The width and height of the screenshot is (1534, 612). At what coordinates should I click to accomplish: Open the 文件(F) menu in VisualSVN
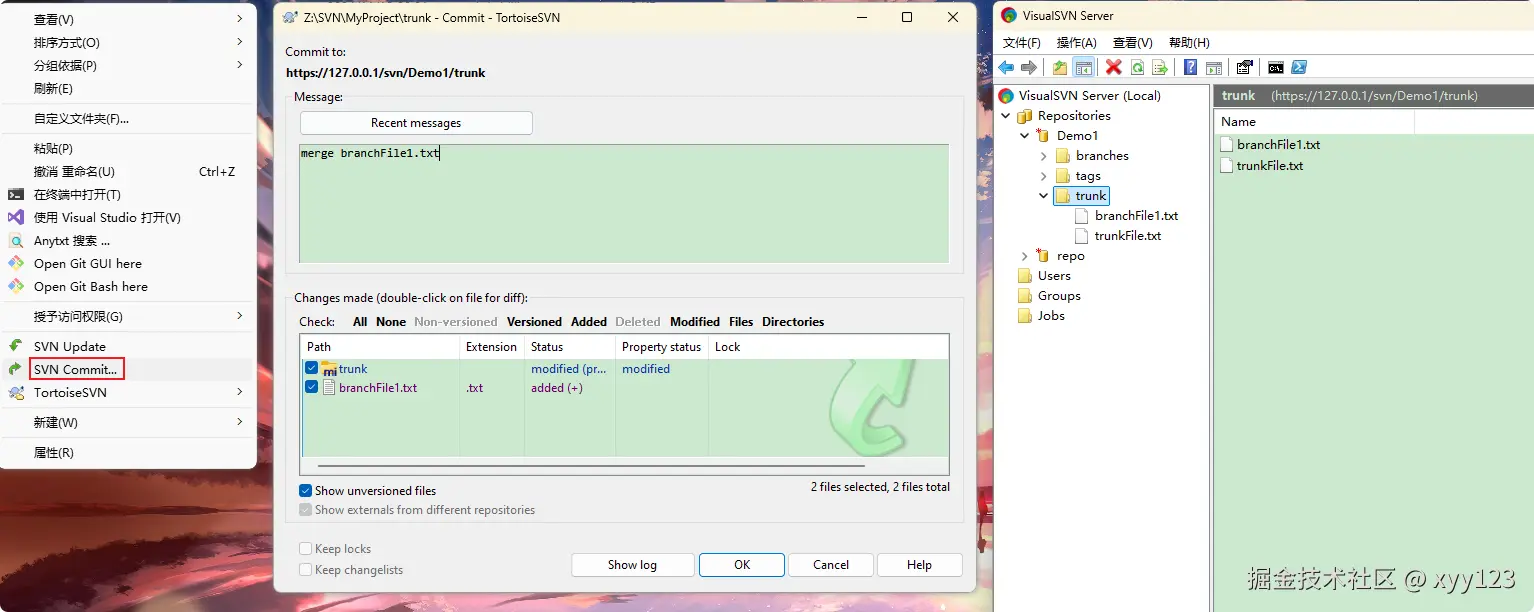1022,43
